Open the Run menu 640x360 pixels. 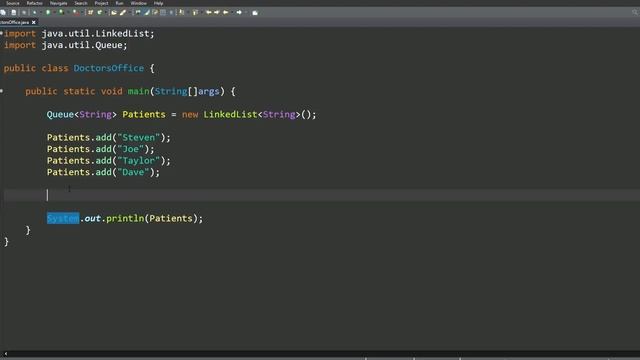(119, 3)
